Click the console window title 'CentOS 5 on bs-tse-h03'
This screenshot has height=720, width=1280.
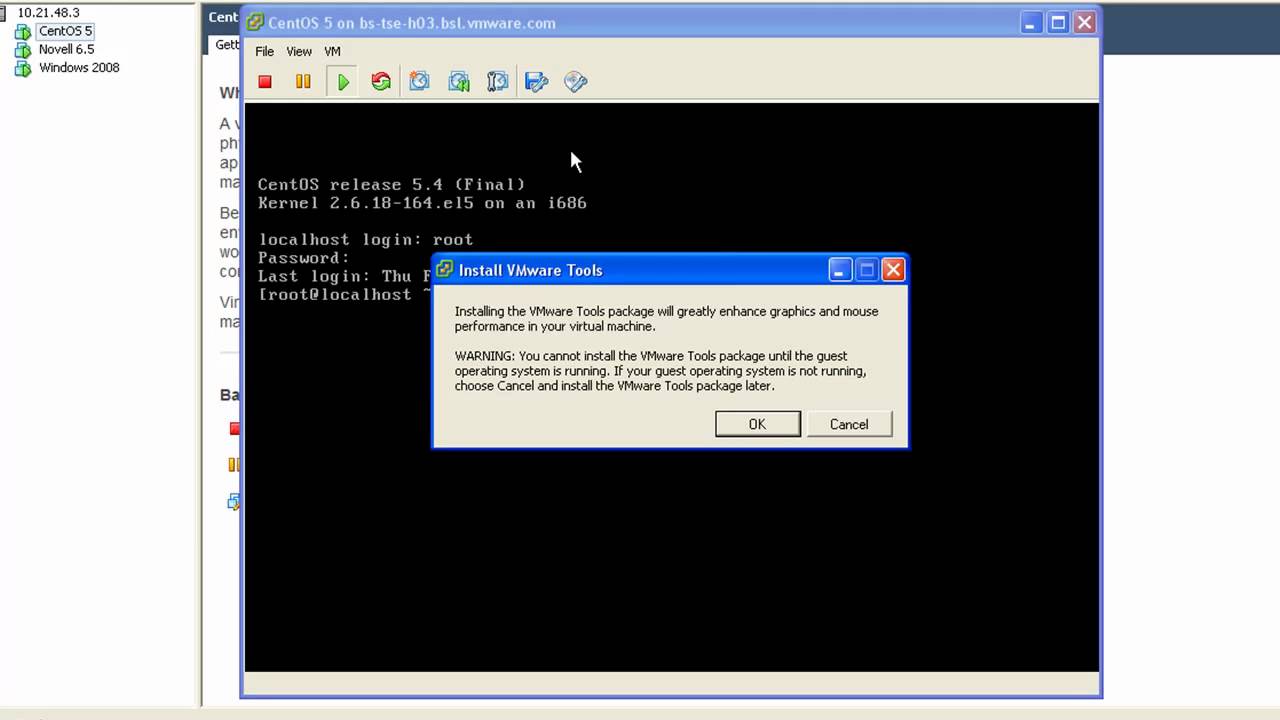(412, 23)
